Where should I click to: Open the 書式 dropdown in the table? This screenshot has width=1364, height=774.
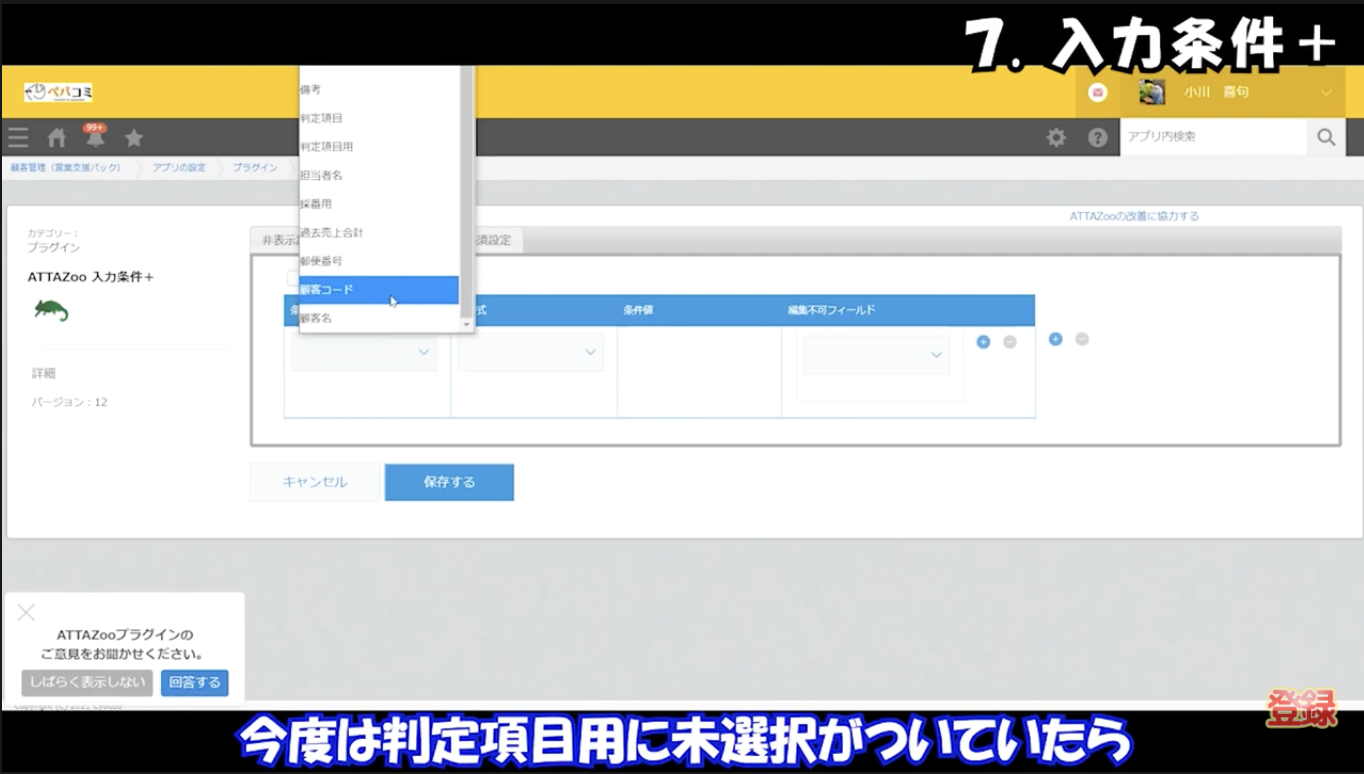(531, 353)
